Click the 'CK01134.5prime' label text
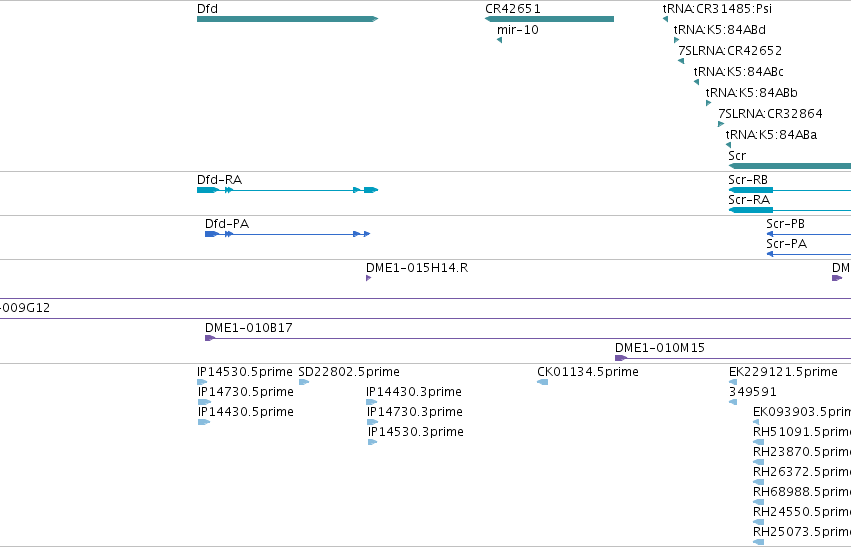851x547 pixels. point(588,372)
